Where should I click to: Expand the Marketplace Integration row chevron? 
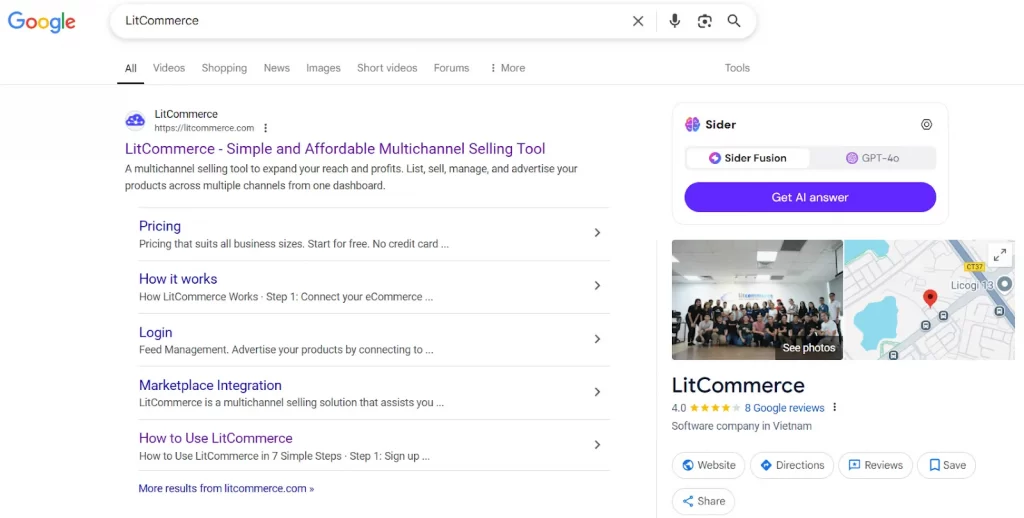click(597, 392)
